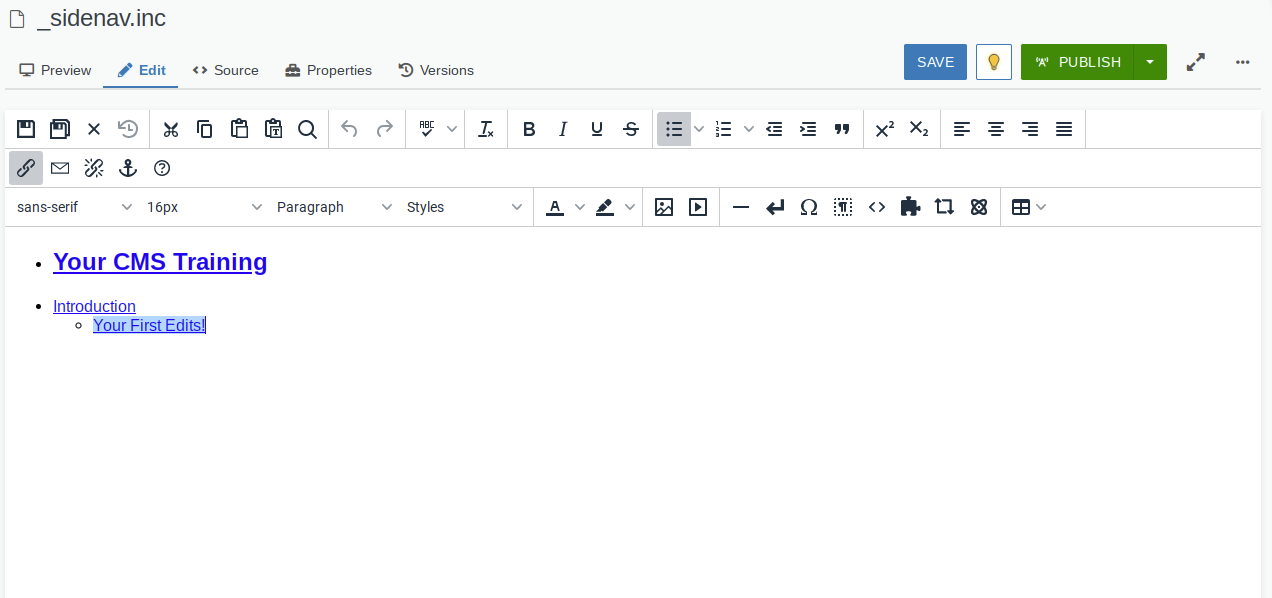
Task: Click the Blockquote icon
Action: point(842,129)
